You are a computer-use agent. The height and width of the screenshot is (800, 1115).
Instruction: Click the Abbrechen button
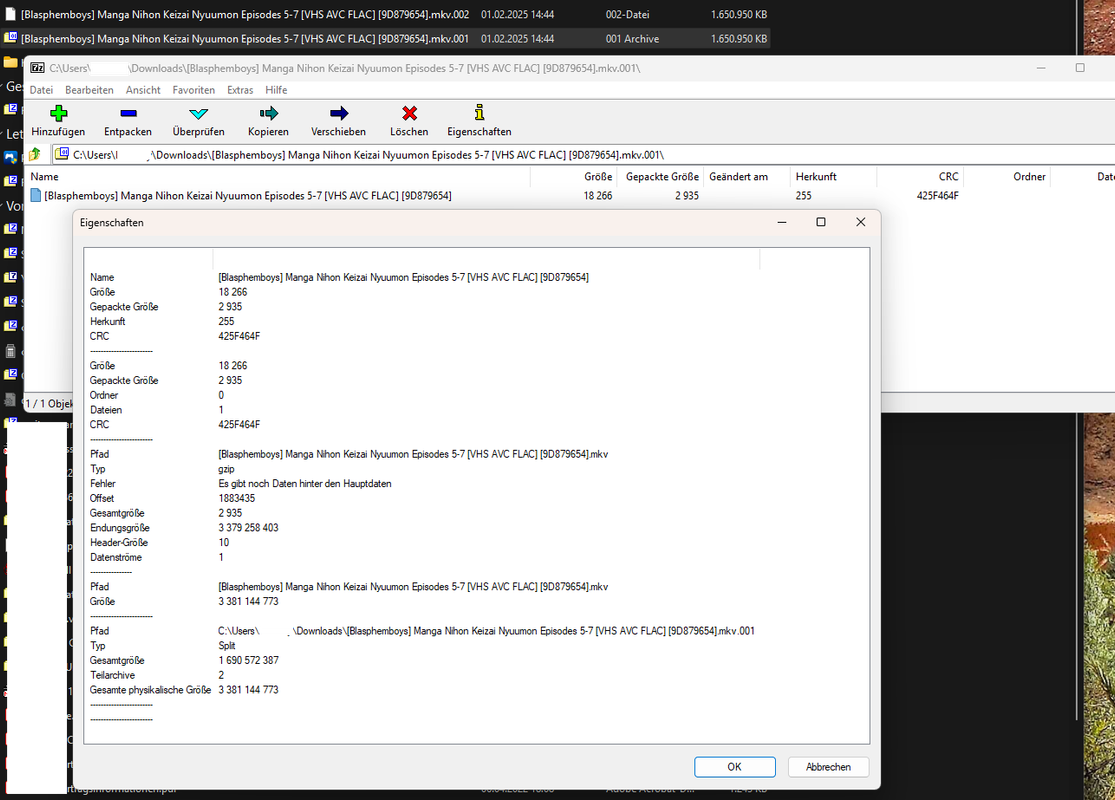pos(828,767)
